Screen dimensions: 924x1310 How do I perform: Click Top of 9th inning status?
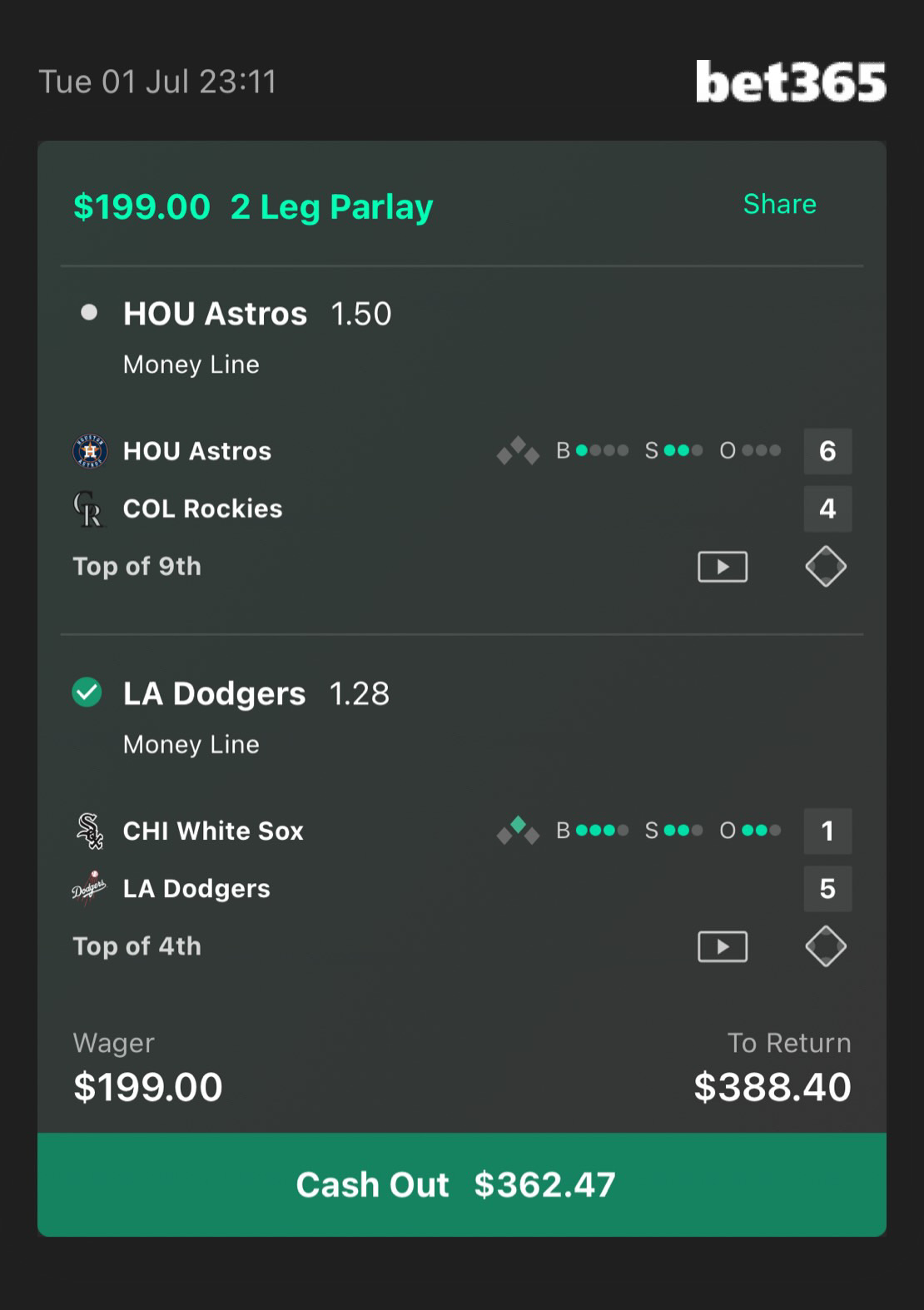[x=137, y=567]
